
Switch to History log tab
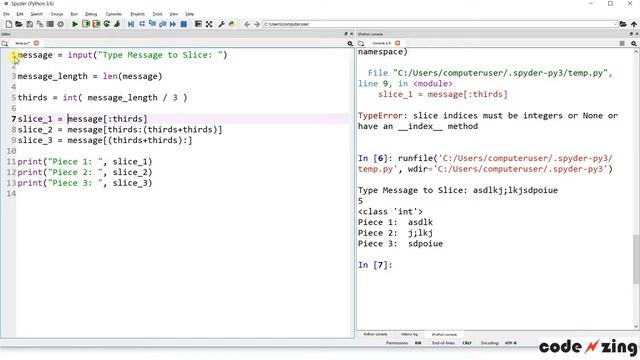tap(409, 334)
